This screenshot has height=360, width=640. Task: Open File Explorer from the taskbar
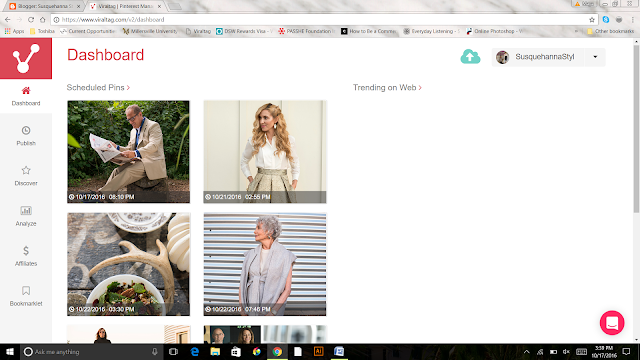pos(215,351)
